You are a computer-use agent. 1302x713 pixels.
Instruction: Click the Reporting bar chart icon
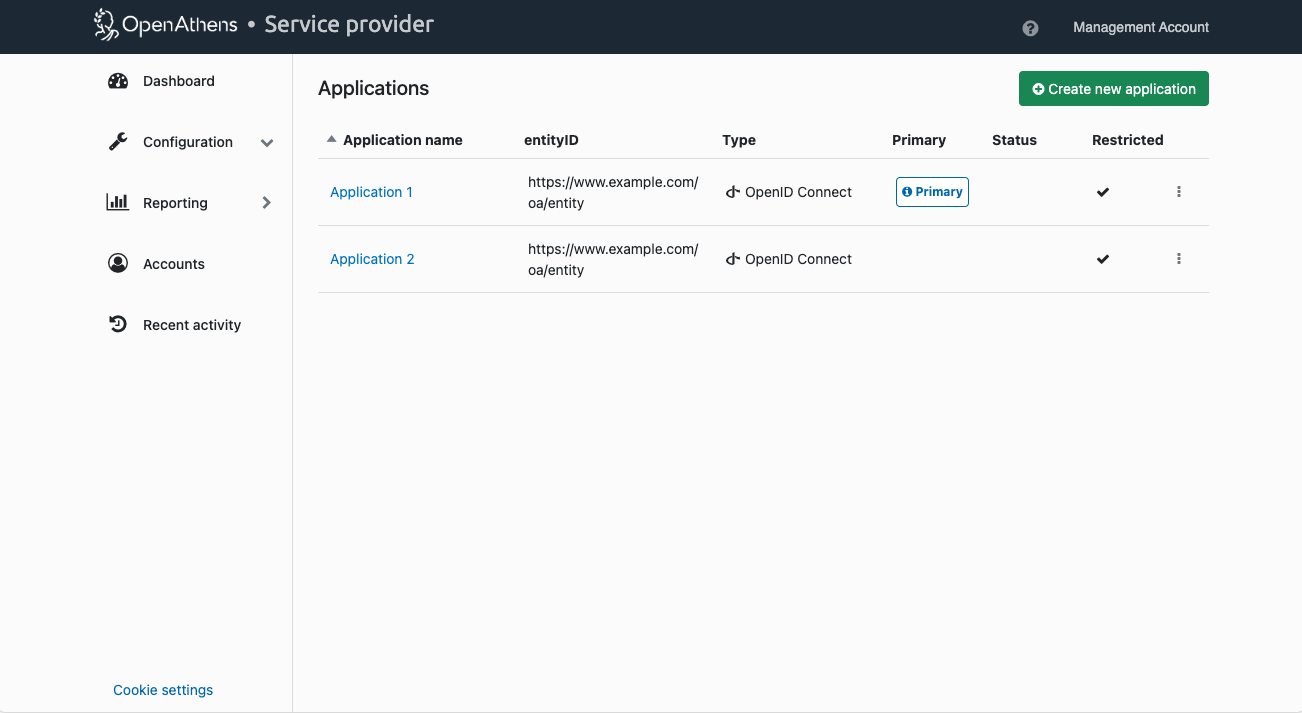[x=118, y=203]
